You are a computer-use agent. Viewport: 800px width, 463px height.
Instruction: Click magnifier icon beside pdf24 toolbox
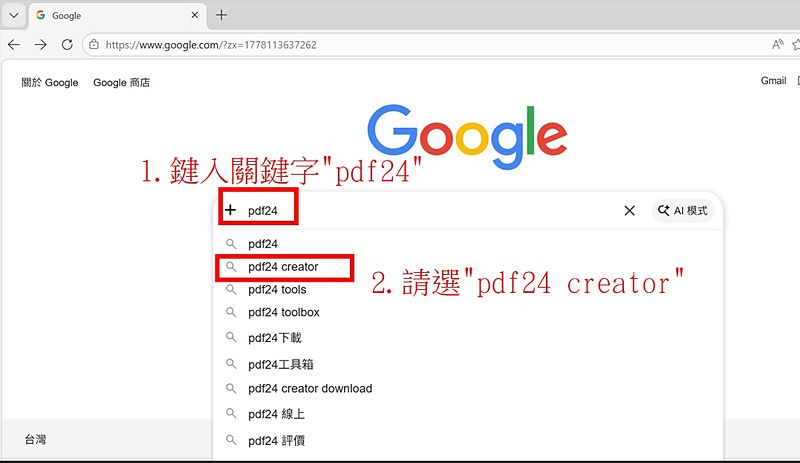click(231, 312)
